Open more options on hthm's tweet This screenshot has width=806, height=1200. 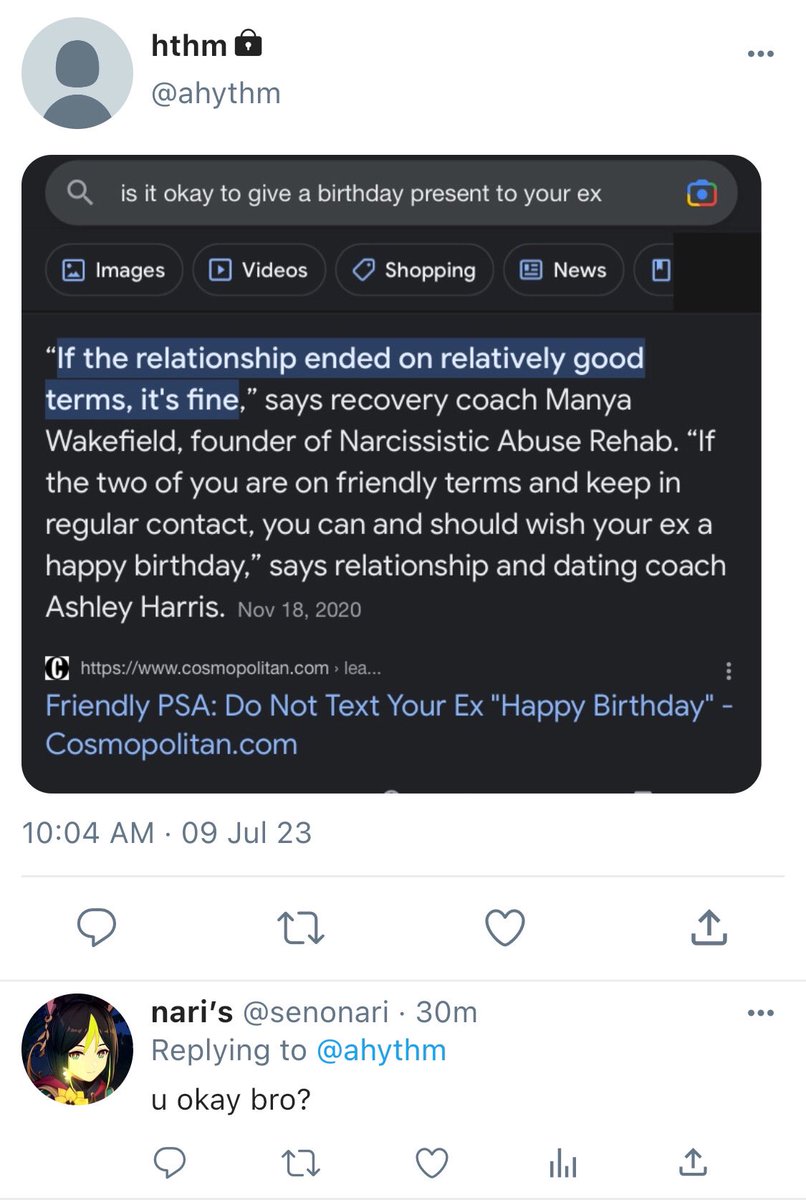(761, 54)
